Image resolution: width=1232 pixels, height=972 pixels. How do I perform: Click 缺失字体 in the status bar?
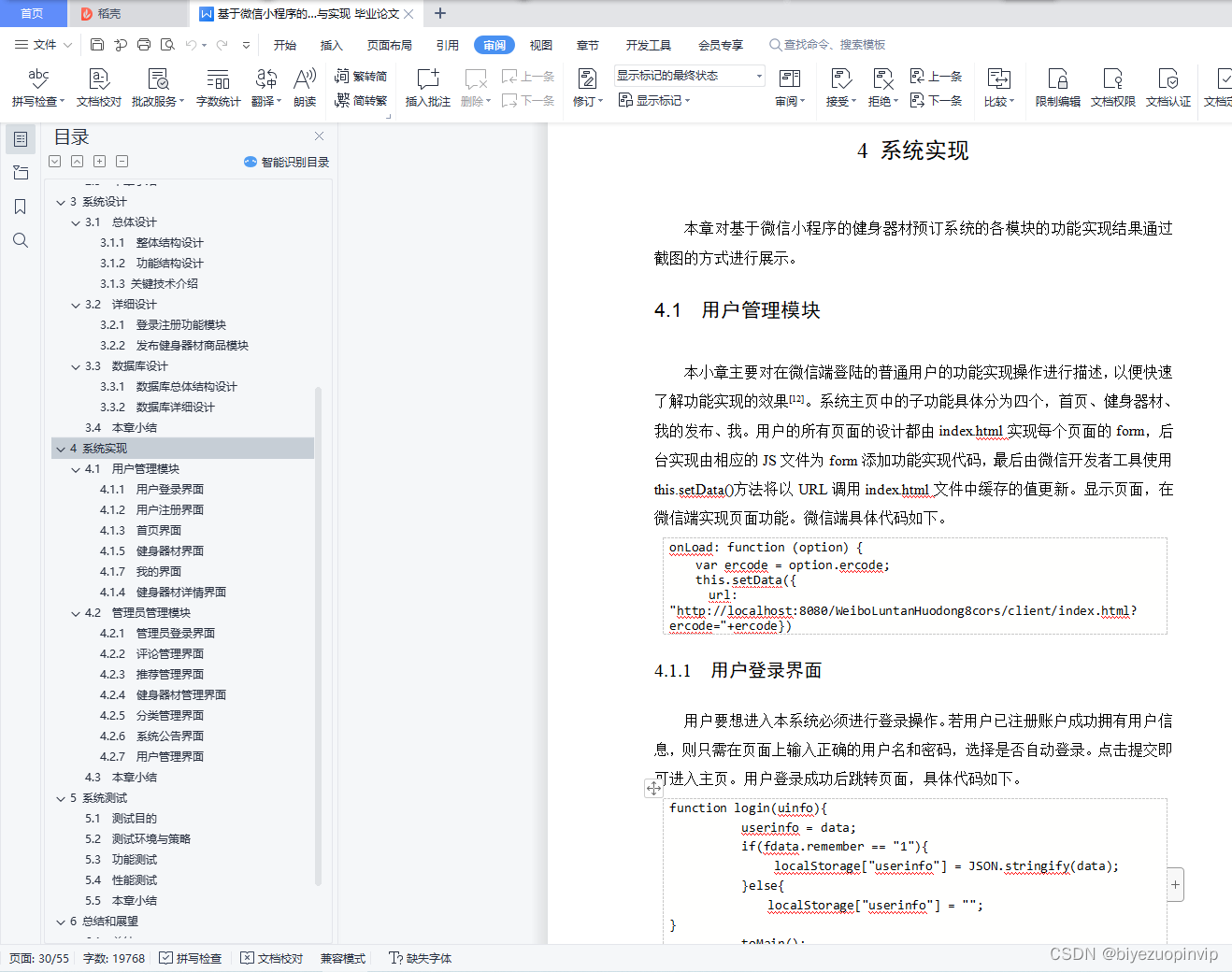[x=421, y=958]
